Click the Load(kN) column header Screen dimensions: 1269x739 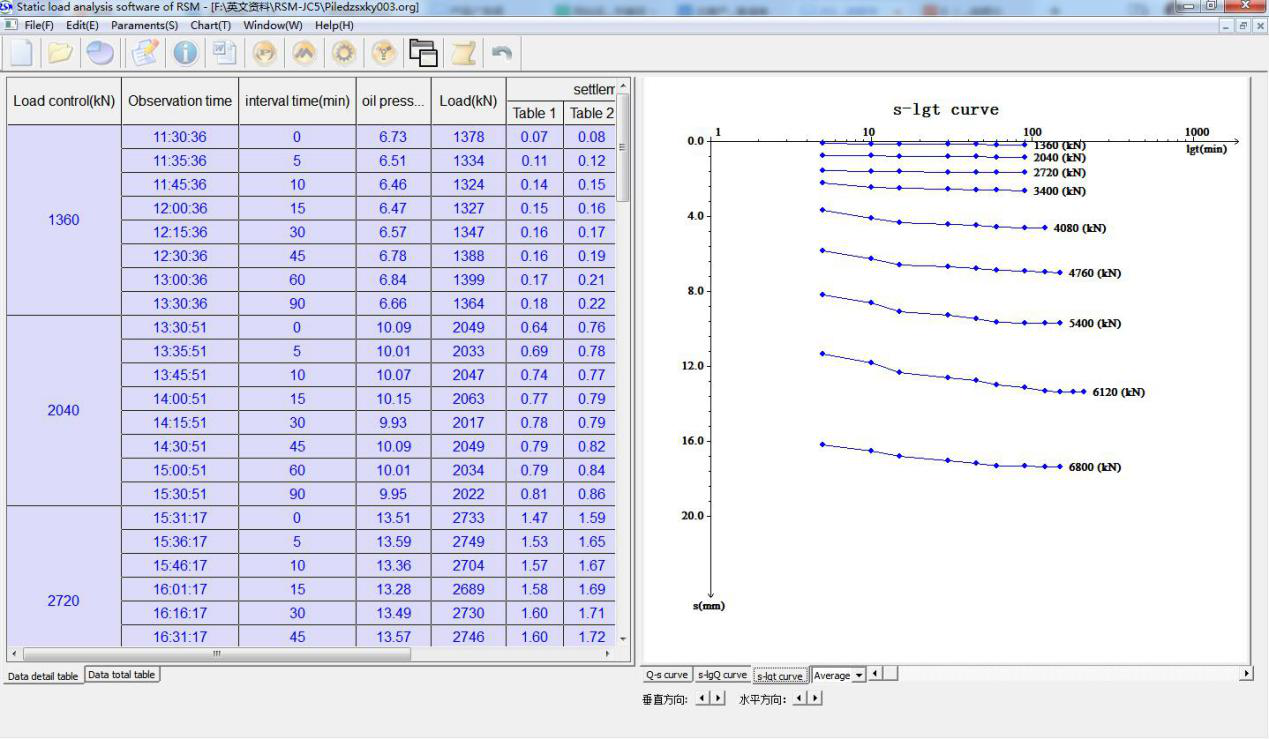pyautogui.click(x=469, y=101)
